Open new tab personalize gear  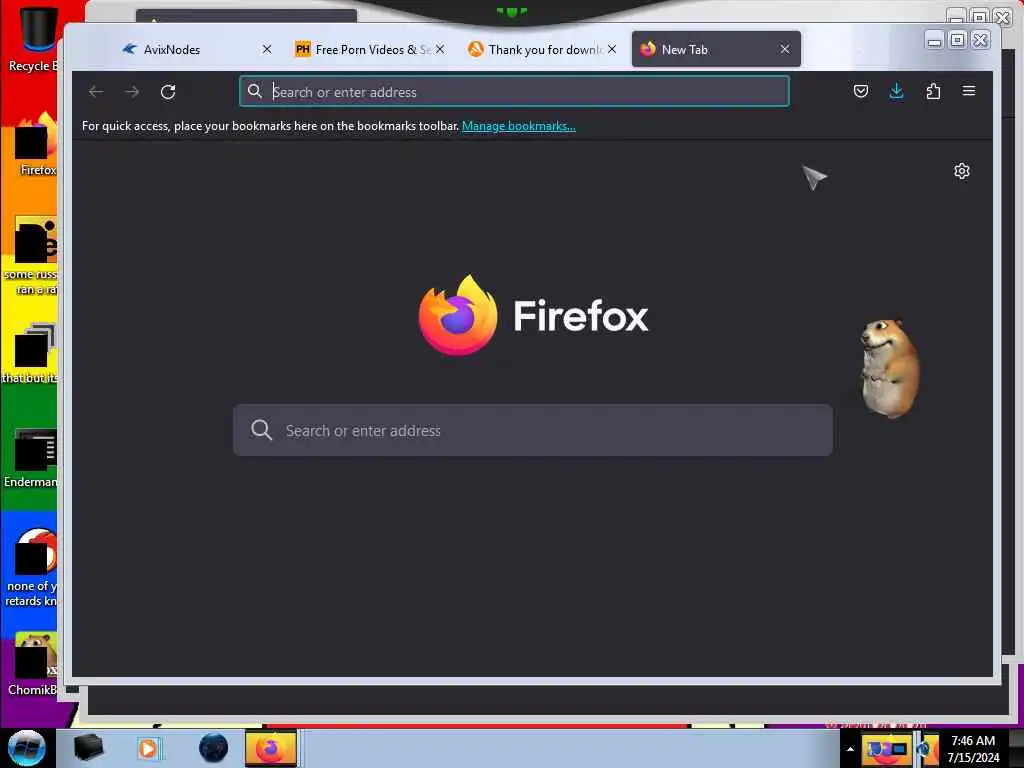click(x=962, y=171)
